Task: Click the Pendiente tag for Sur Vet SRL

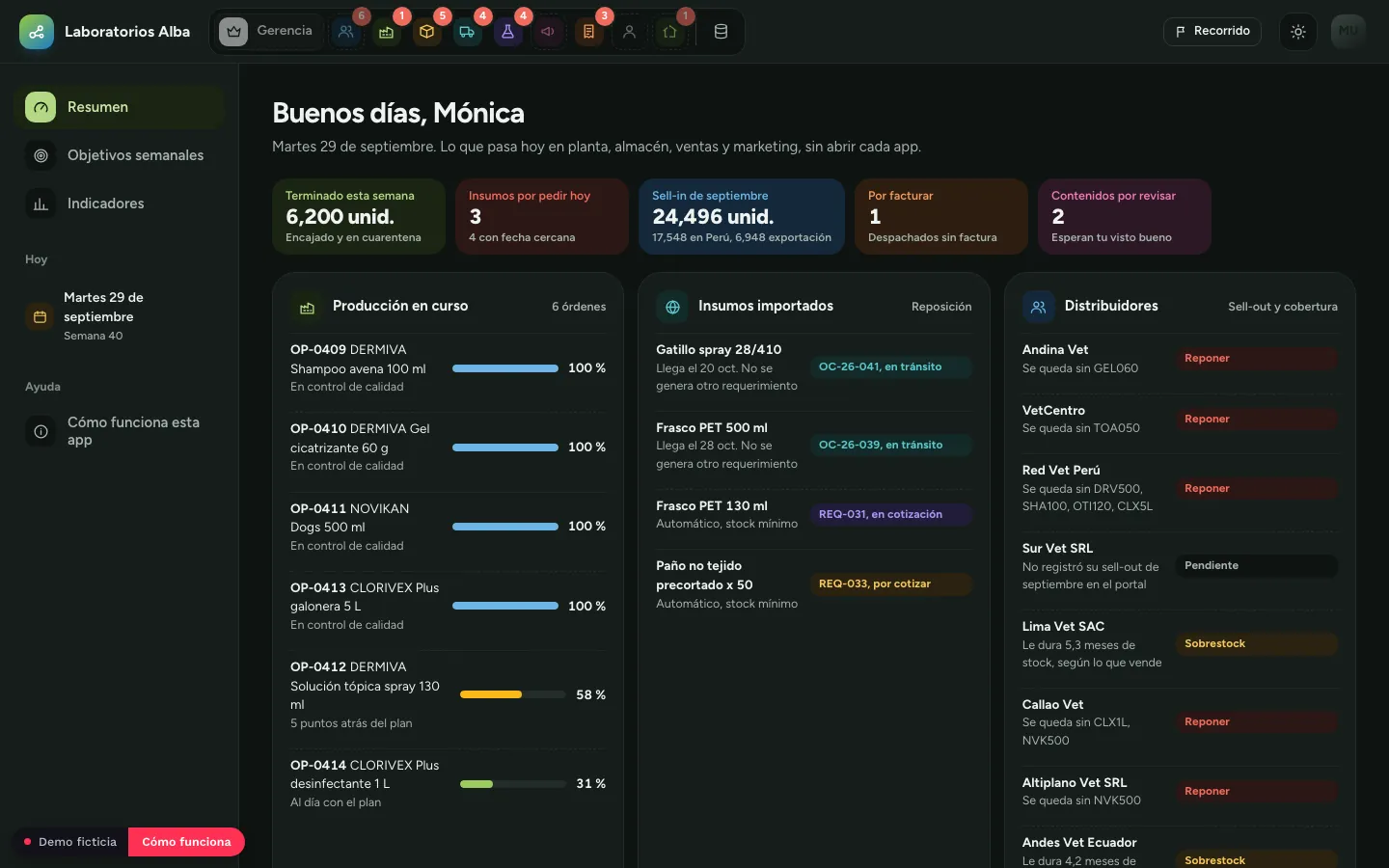Action: tap(1257, 566)
